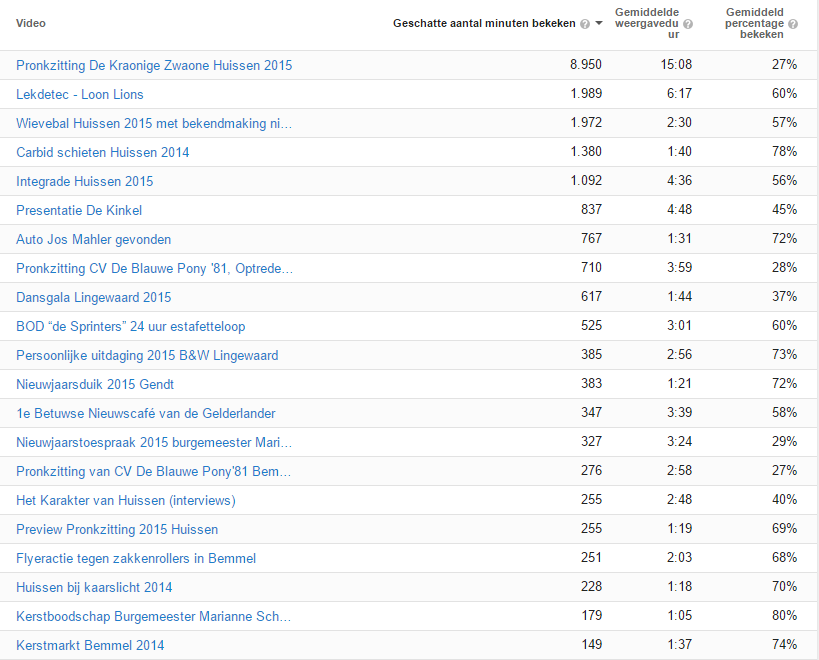
Task: Sort by Gemiddelde weergaveduur column header
Action: (647, 23)
